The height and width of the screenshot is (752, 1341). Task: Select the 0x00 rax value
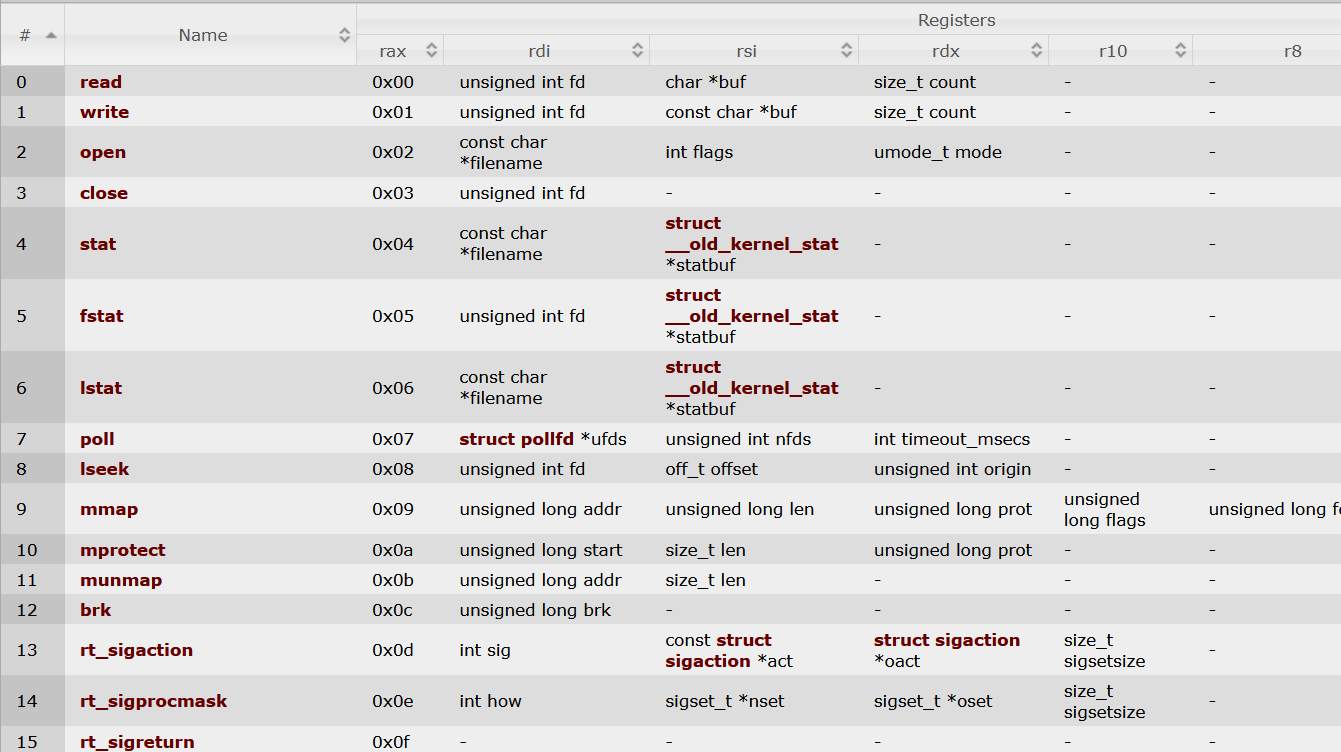point(393,82)
